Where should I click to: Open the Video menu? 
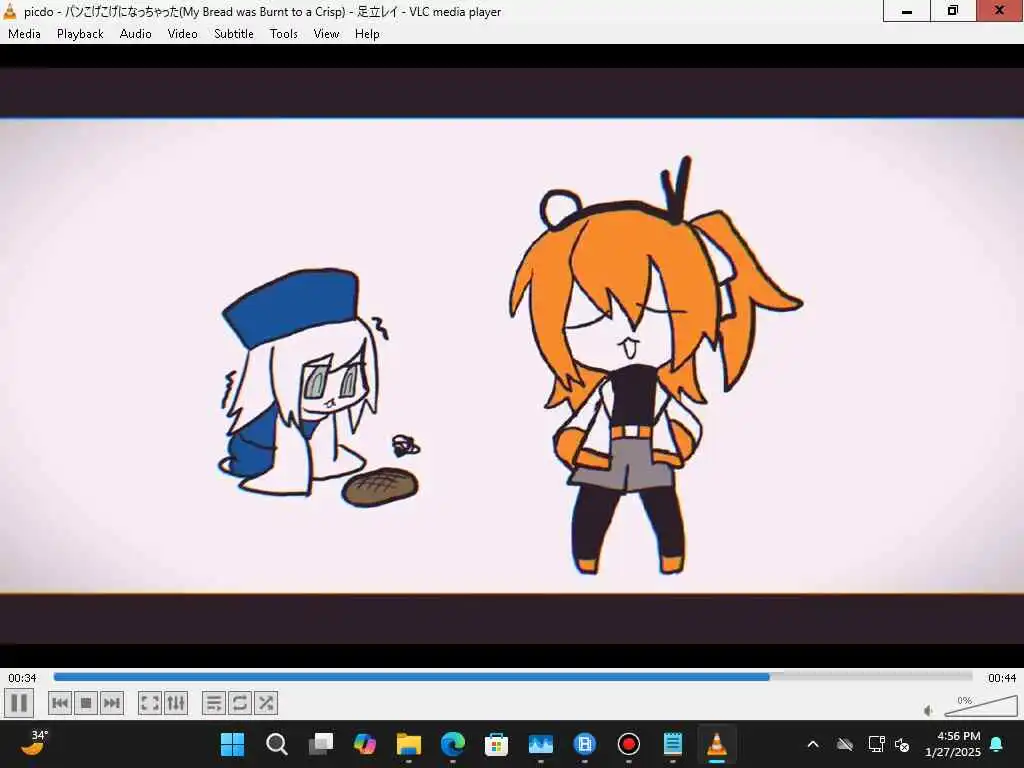tap(182, 34)
